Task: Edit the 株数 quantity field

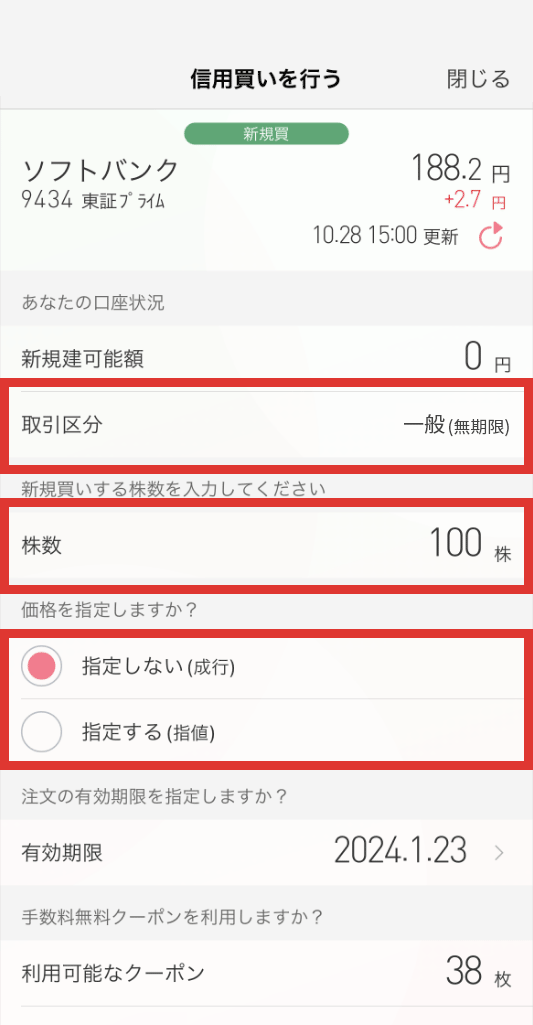Action: tap(266, 546)
